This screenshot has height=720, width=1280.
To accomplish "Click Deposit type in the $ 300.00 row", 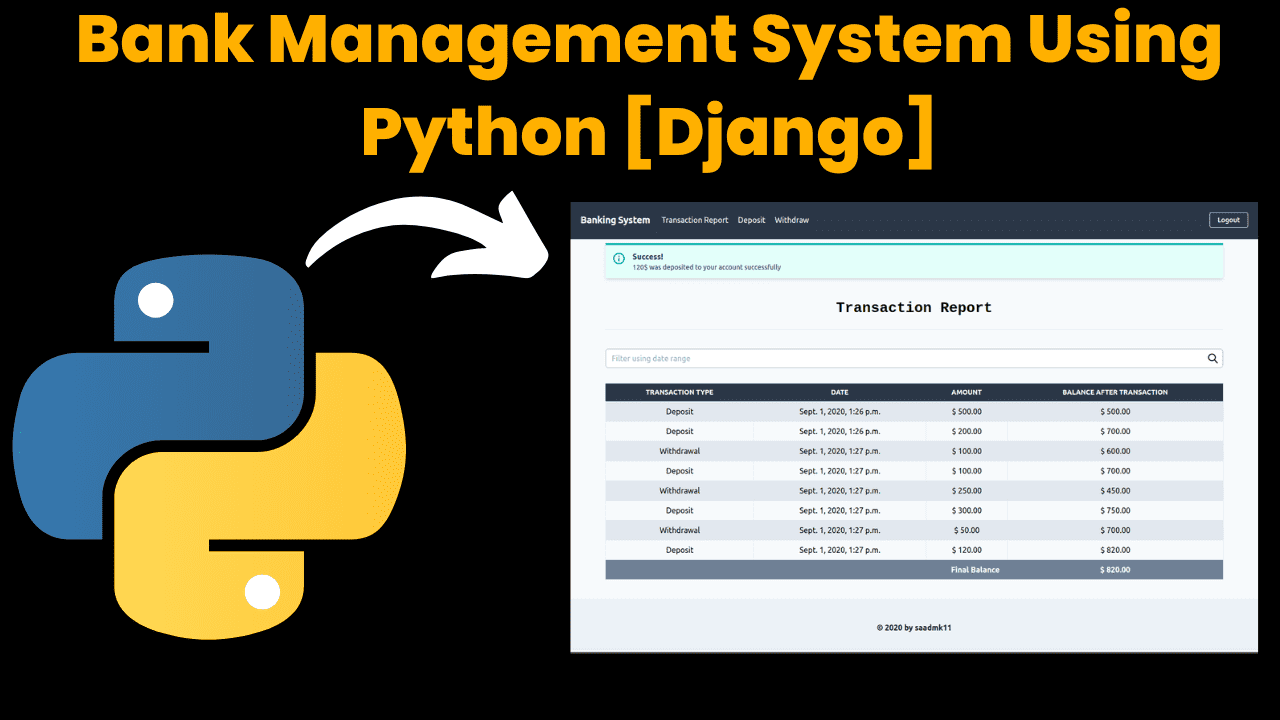I will click(x=680, y=510).
